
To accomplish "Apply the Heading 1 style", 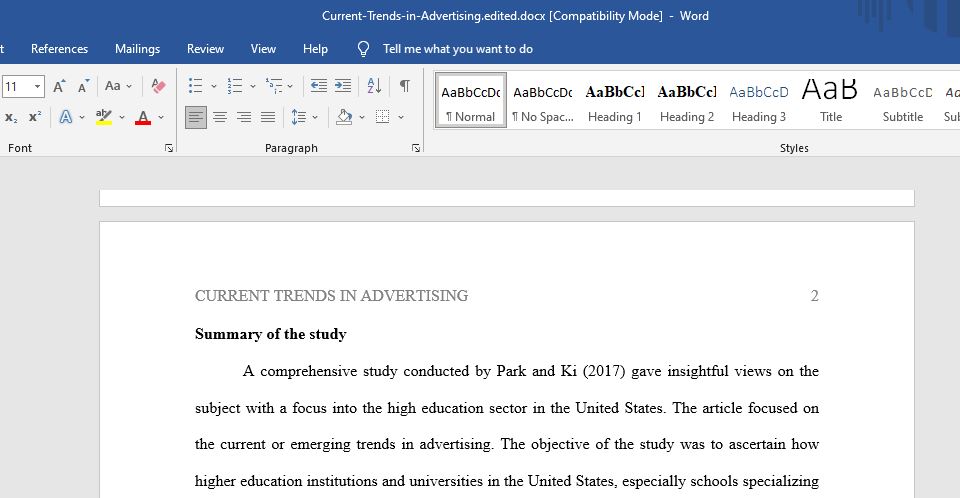I will [615, 101].
